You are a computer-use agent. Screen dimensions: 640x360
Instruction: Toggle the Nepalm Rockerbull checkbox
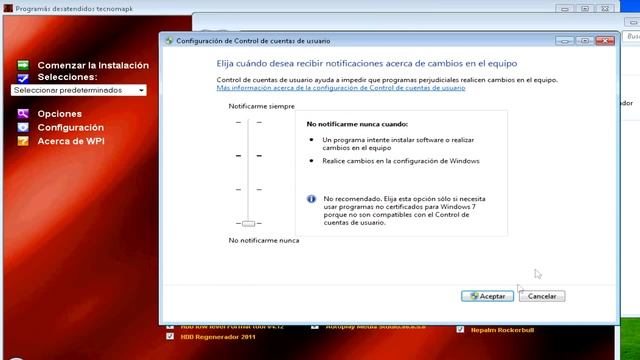[460, 329]
